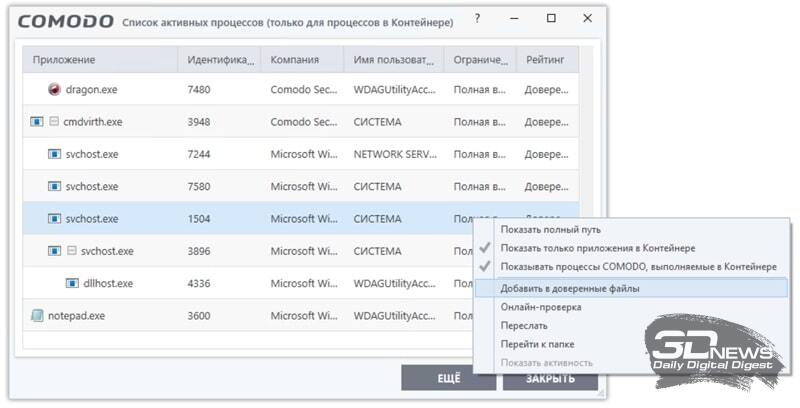Viewport: 800px width, 408px height.
Task: Click process ID 4336
Action: point(198,283)
